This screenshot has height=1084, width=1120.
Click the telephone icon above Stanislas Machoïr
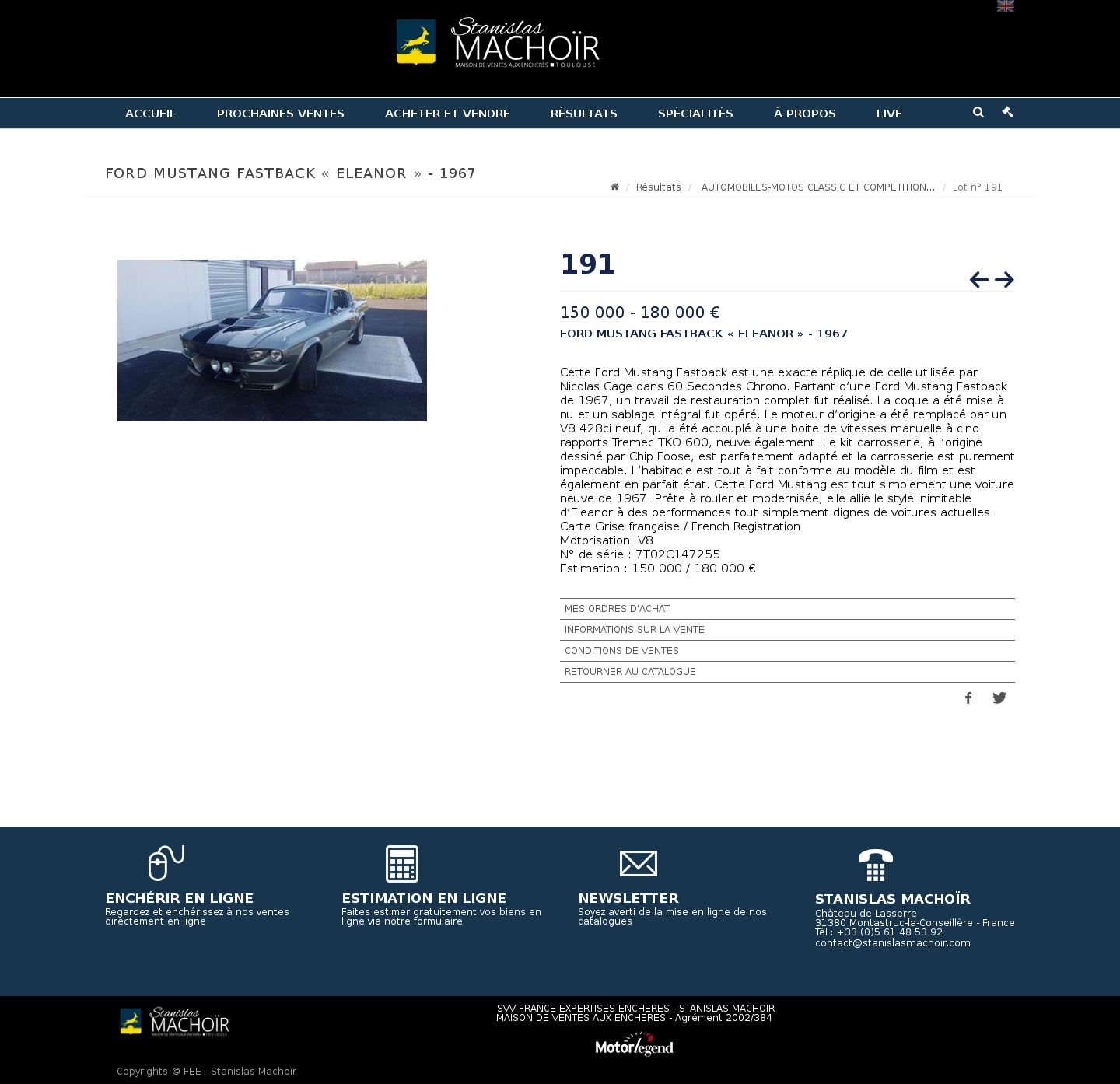[x=876, y=865]
